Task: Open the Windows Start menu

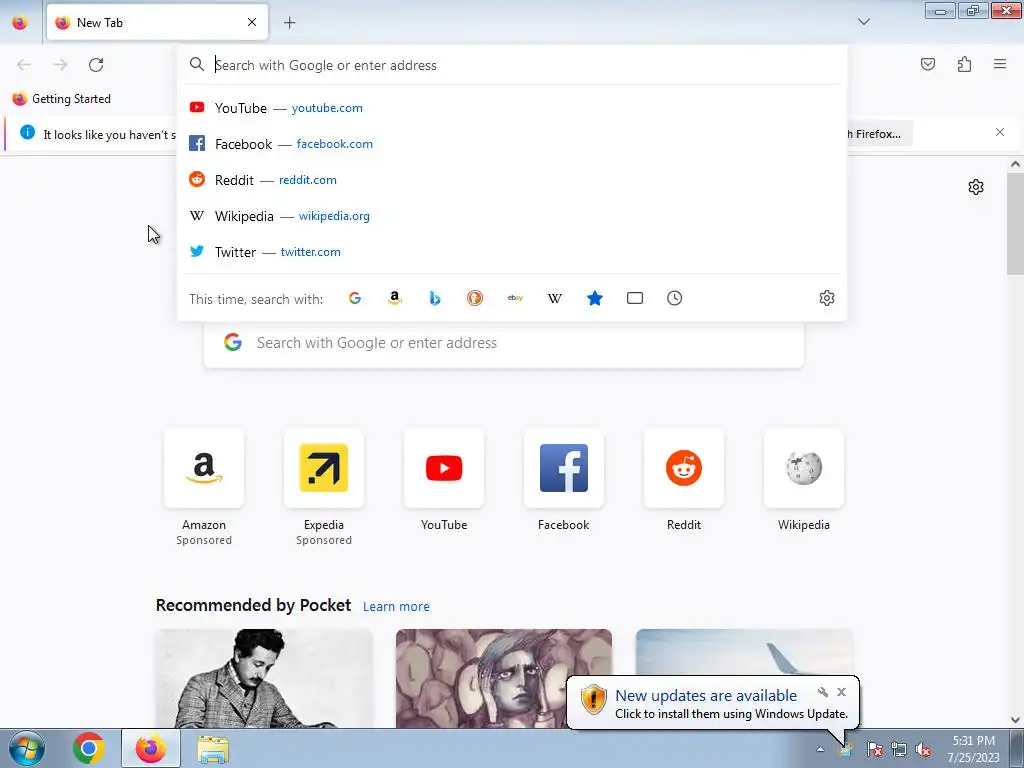Action: [x=27, y=748]
